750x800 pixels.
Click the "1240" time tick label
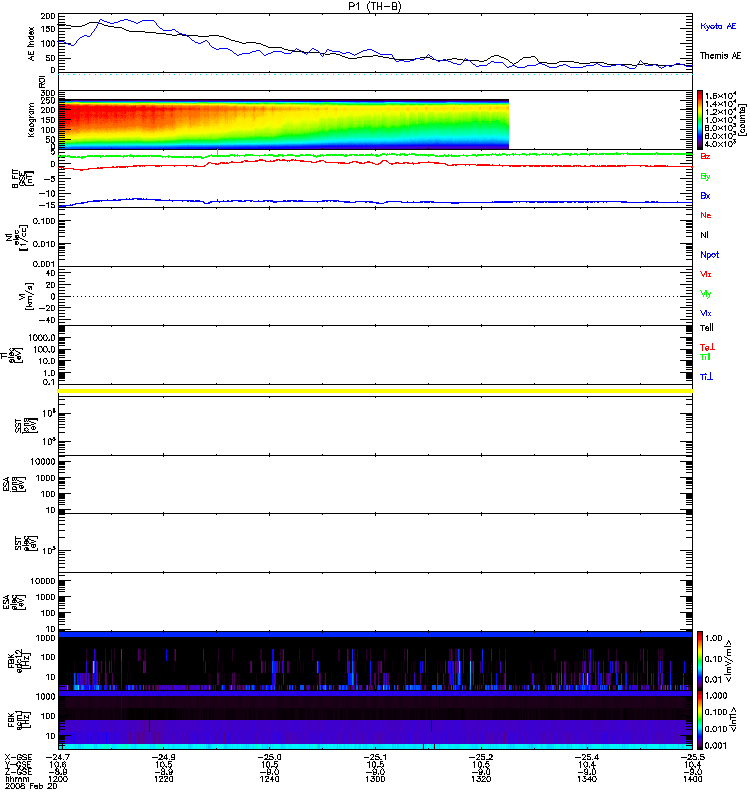[269, 779]
